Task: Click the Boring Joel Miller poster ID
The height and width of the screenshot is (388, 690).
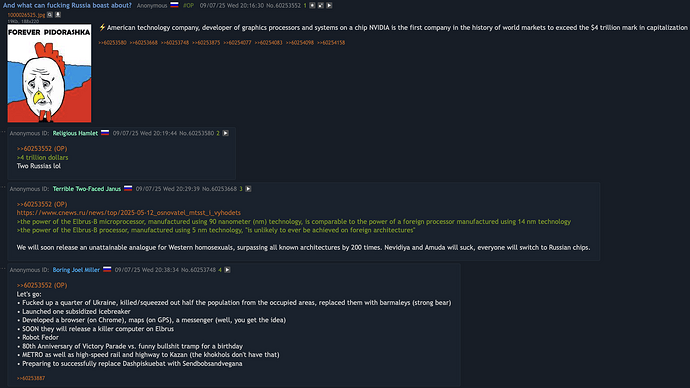Action: pyautogui.click(x=76, y=270)
